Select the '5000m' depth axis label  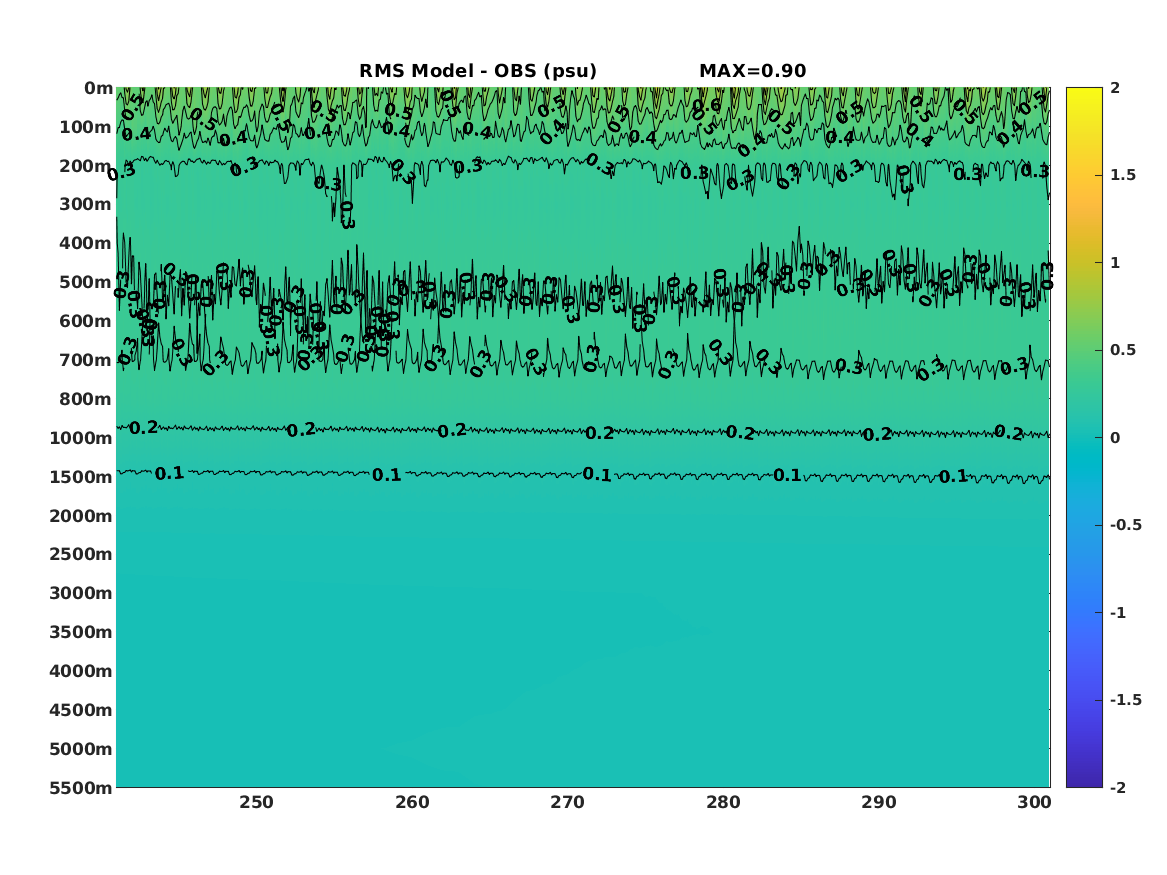pos(81,749)
